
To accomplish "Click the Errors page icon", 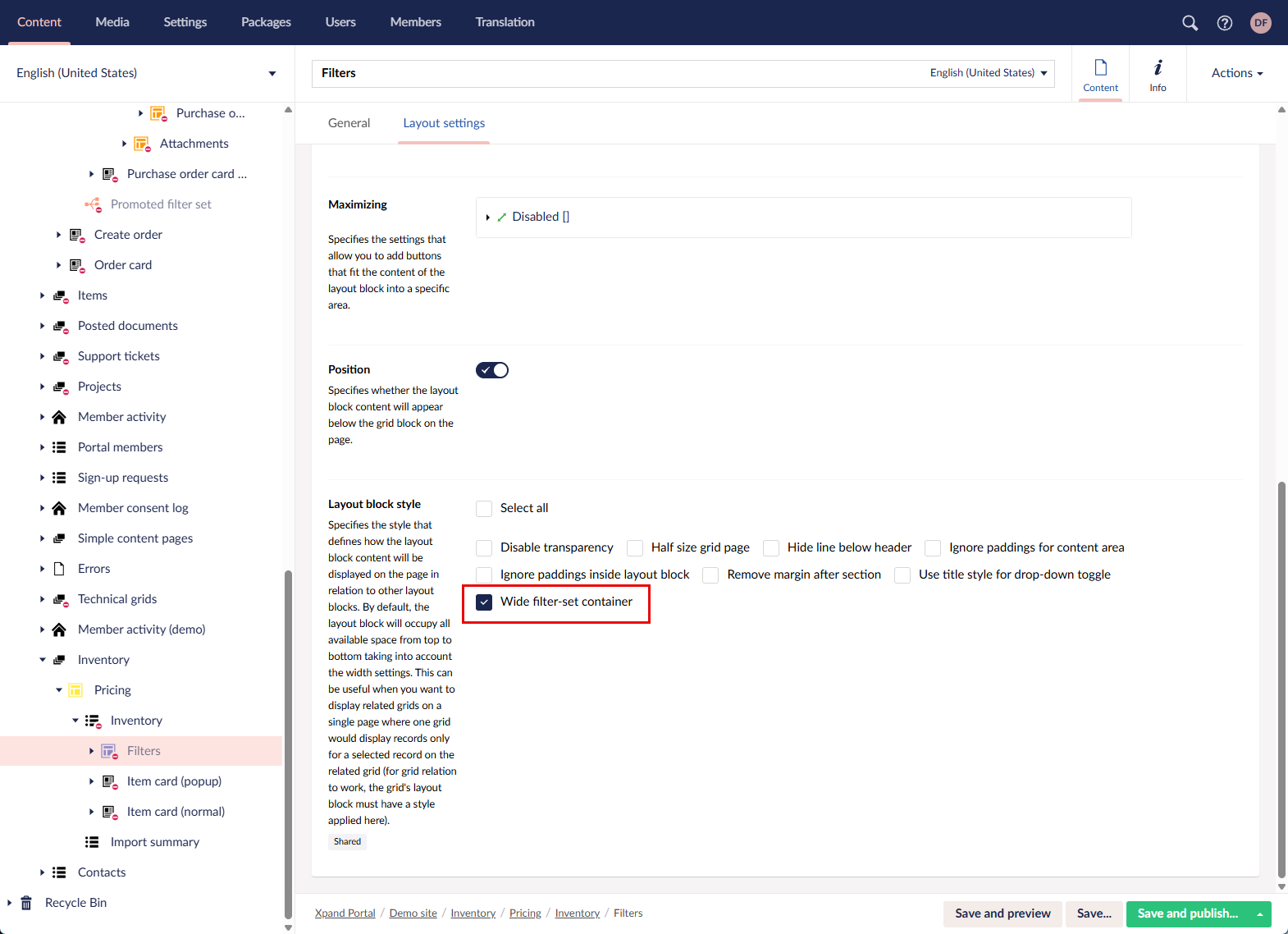I will coord(59,569).
